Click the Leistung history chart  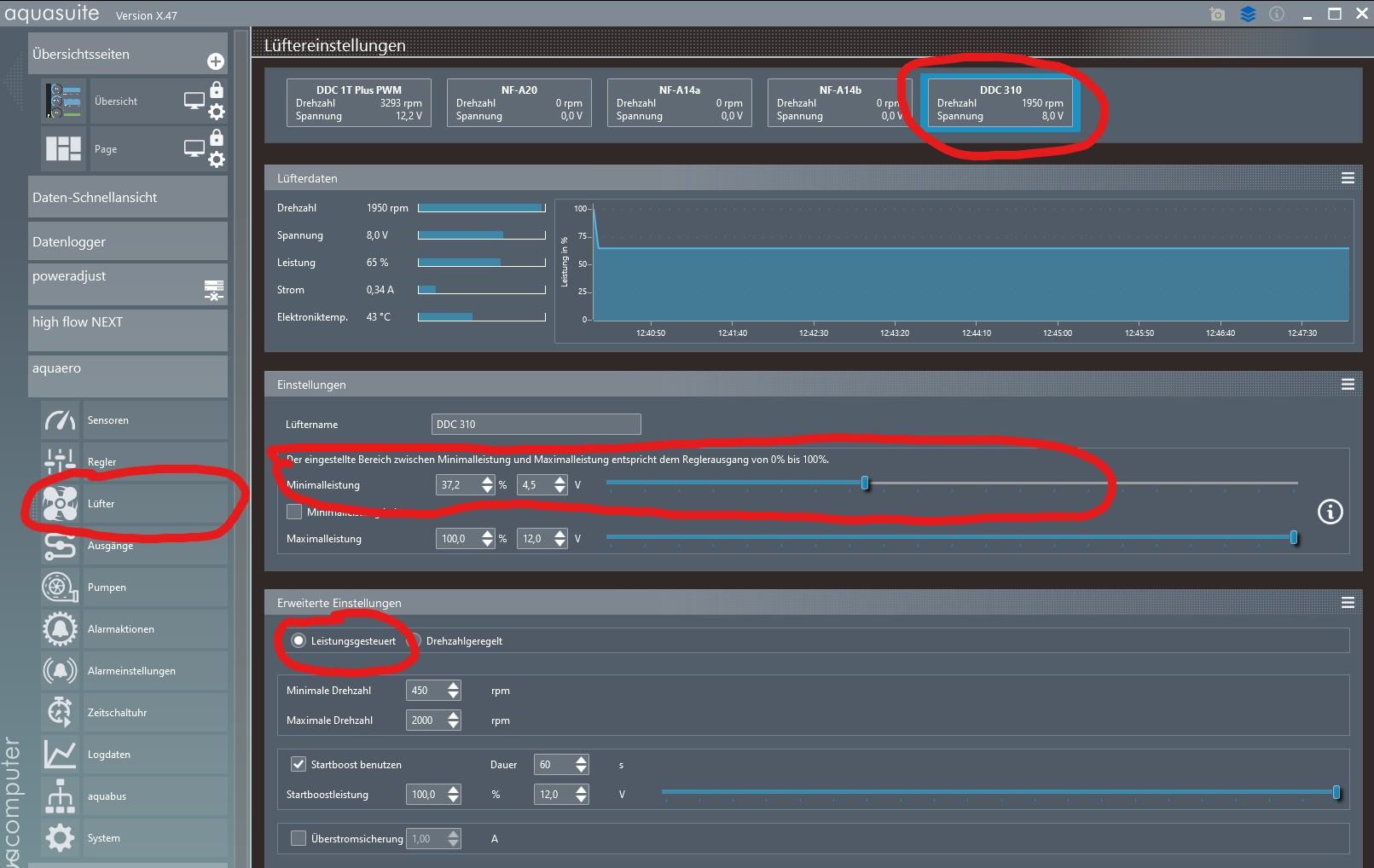954,271
